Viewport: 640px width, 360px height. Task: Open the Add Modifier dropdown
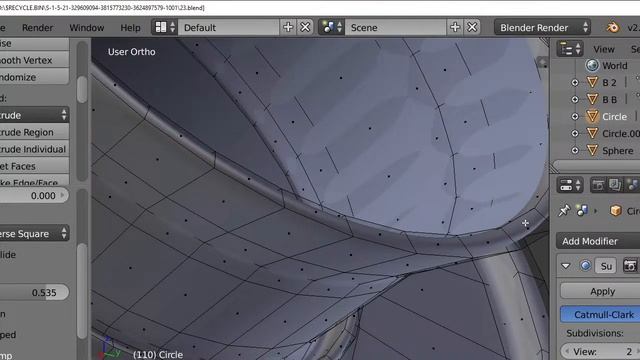(x=598, y=241)
